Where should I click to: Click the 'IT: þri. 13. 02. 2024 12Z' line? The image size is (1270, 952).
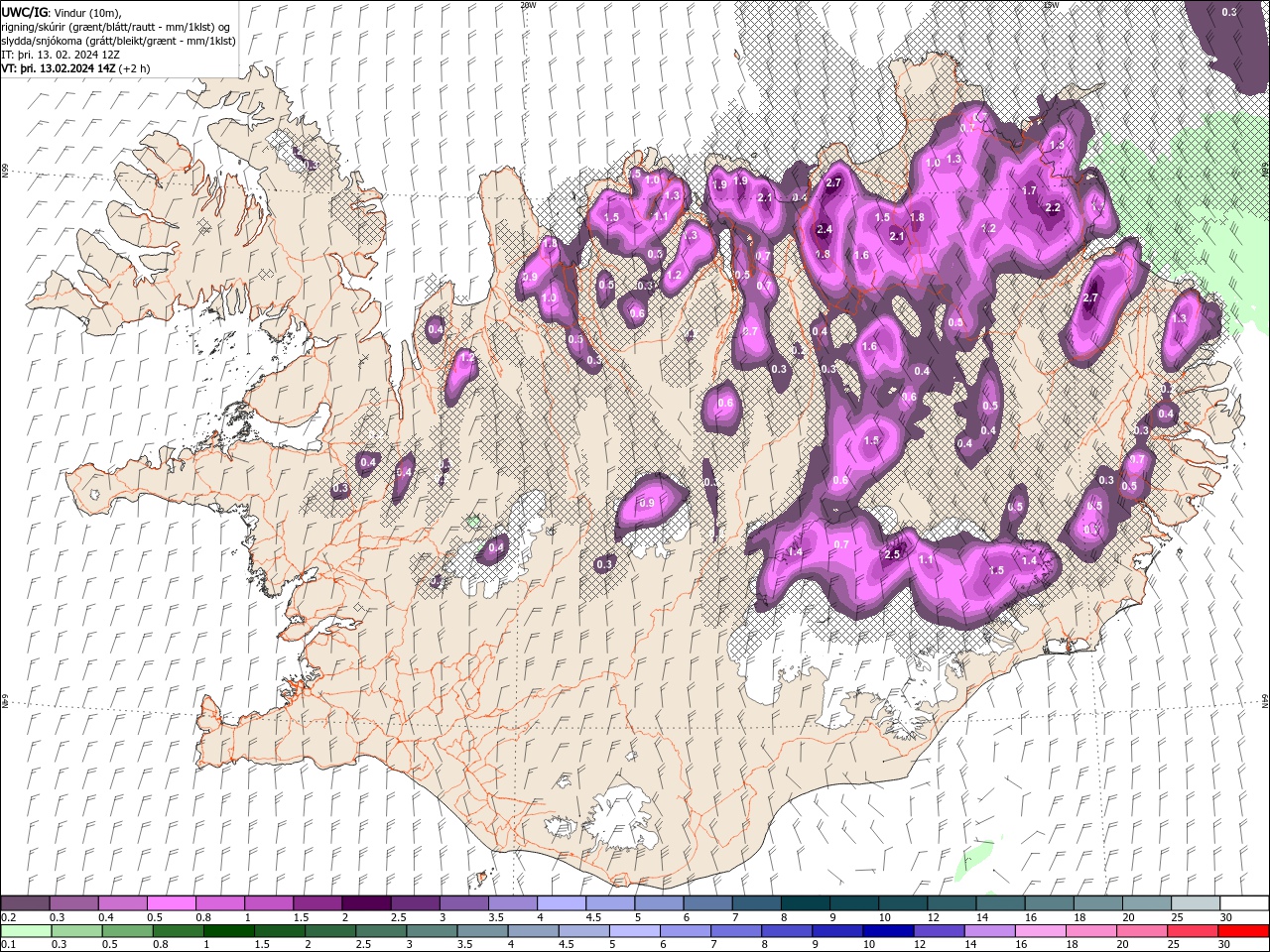click(61, 54)
